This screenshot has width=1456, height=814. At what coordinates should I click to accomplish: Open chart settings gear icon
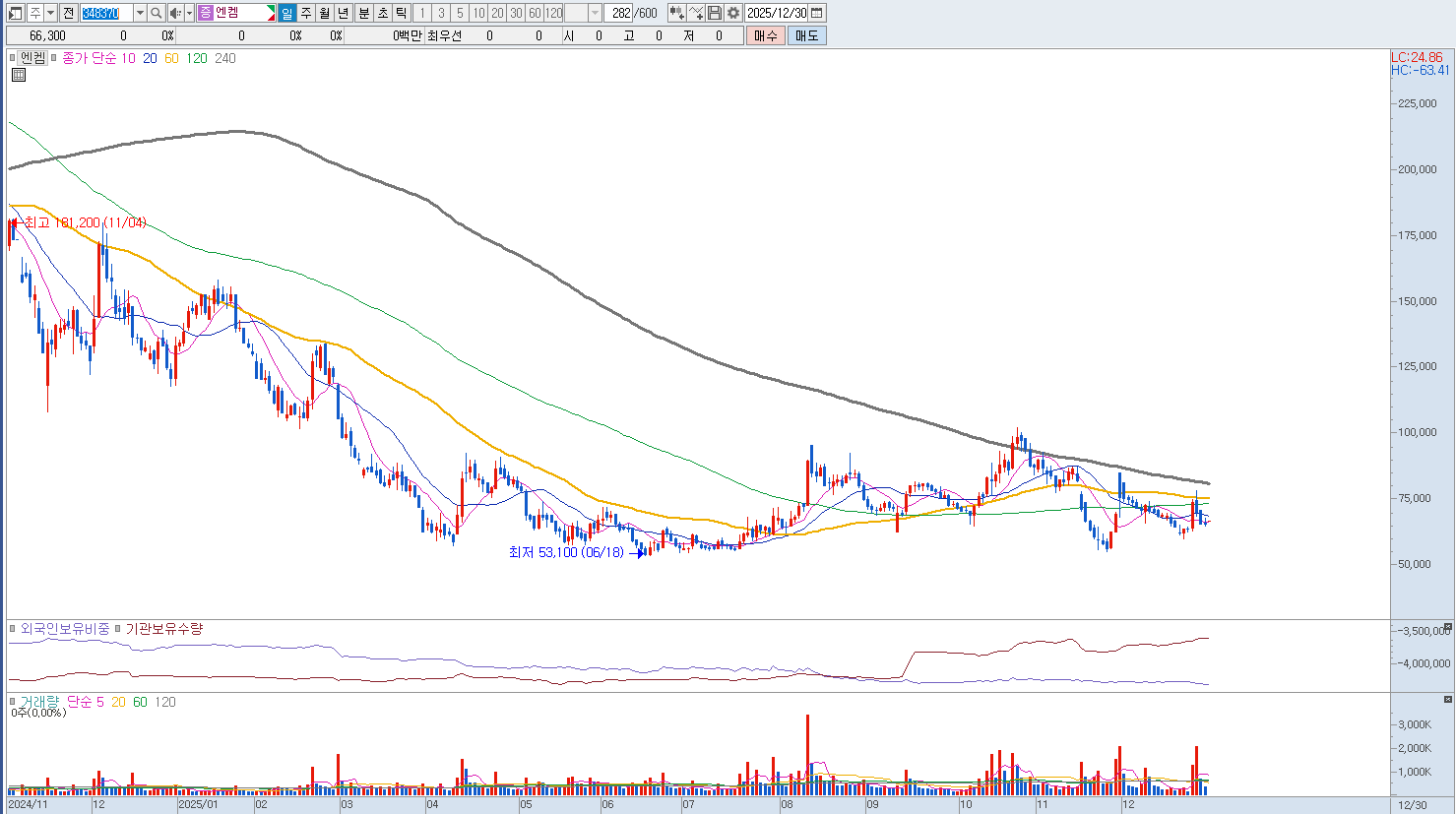point(733,13)
